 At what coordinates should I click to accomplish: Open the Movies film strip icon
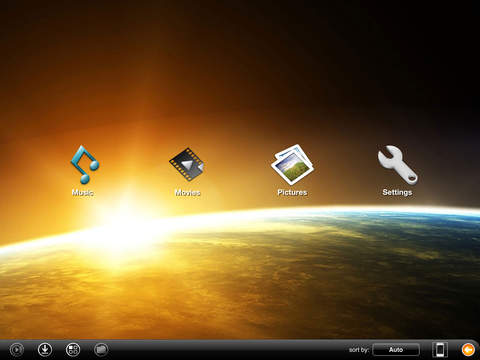pyautogui.click(x=187, y=165)
